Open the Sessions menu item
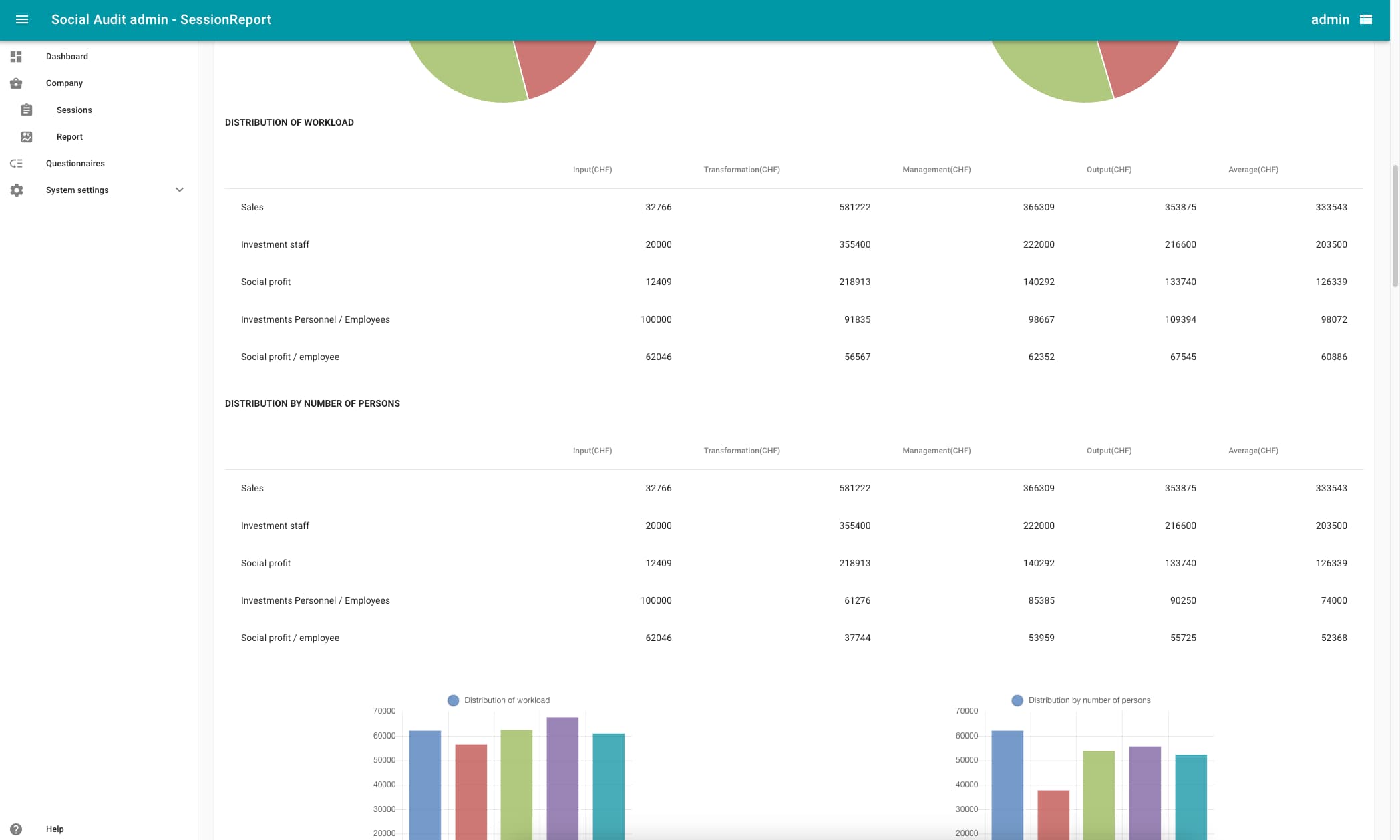The image size is (1400, 840). click(74, 110)
